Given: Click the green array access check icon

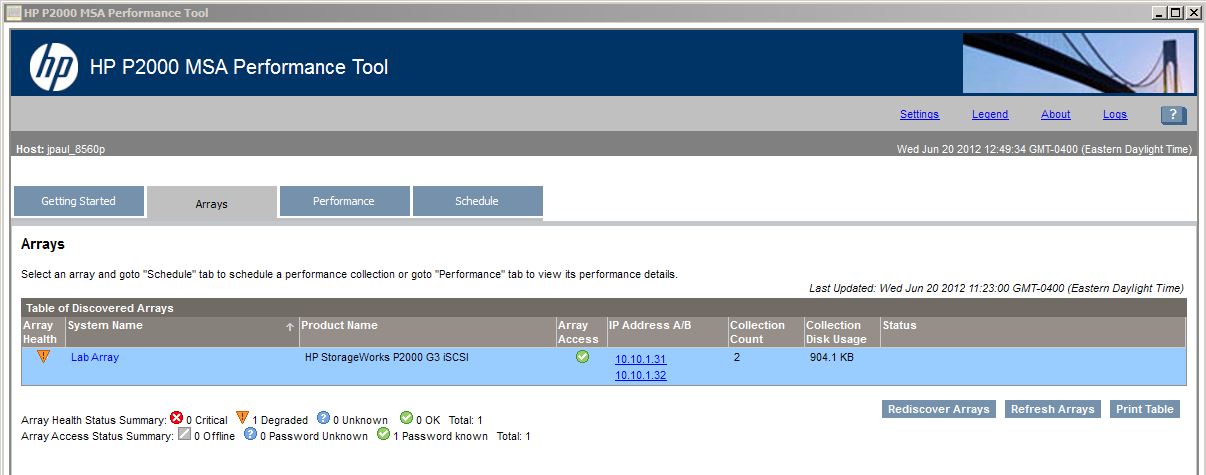Looking at the screenshot, I should coord(582,357).
